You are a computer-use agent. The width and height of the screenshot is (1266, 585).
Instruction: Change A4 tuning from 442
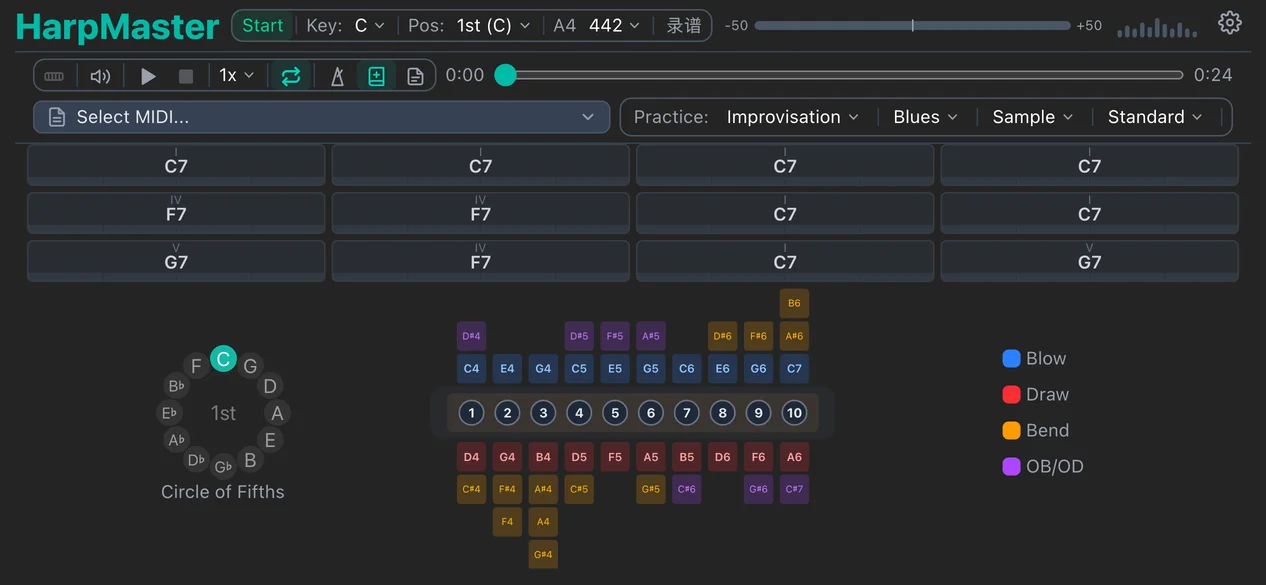pyautogui.click(x=612, y=25)
